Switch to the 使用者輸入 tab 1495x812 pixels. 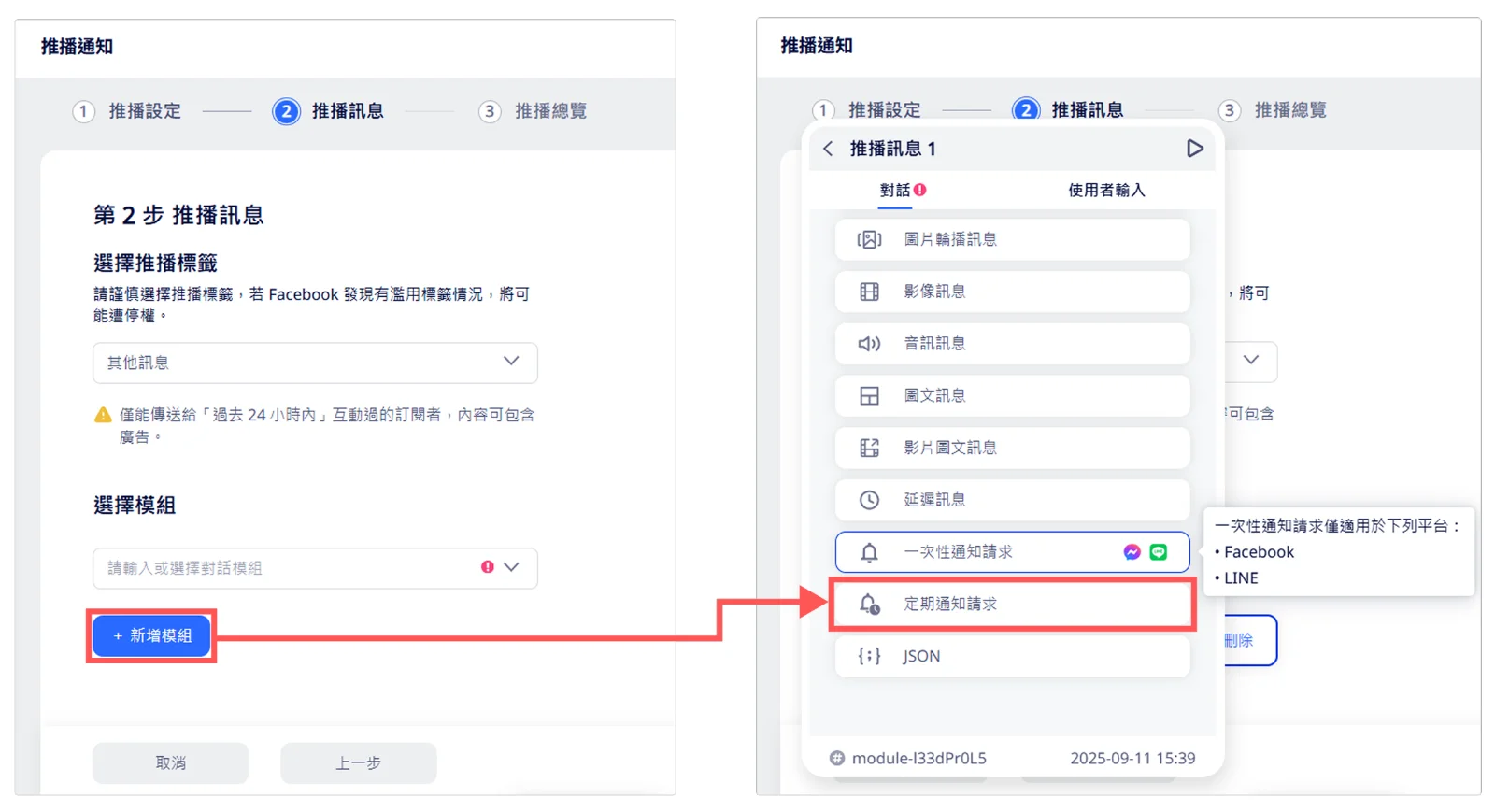(x=1106, y=190)
